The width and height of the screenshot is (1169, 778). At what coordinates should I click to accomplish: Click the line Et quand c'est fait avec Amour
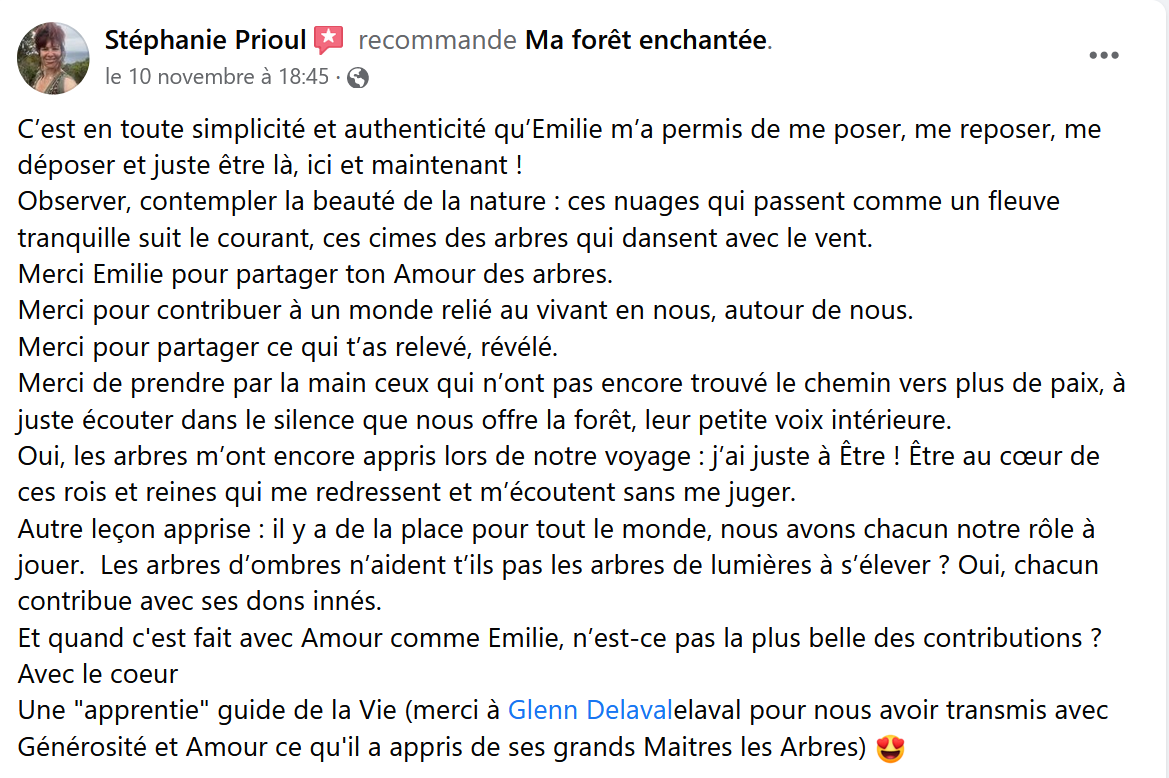point(560,638)
